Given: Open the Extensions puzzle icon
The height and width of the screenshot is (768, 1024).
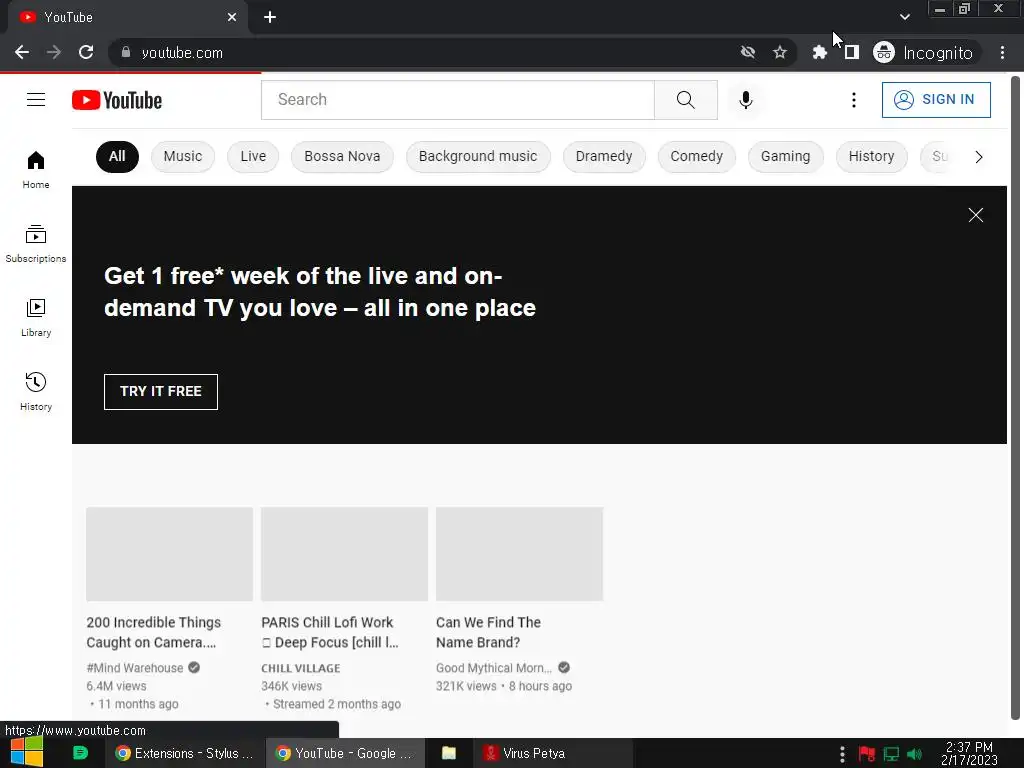Looking at the screenshot, I should [x=819, y=52].
